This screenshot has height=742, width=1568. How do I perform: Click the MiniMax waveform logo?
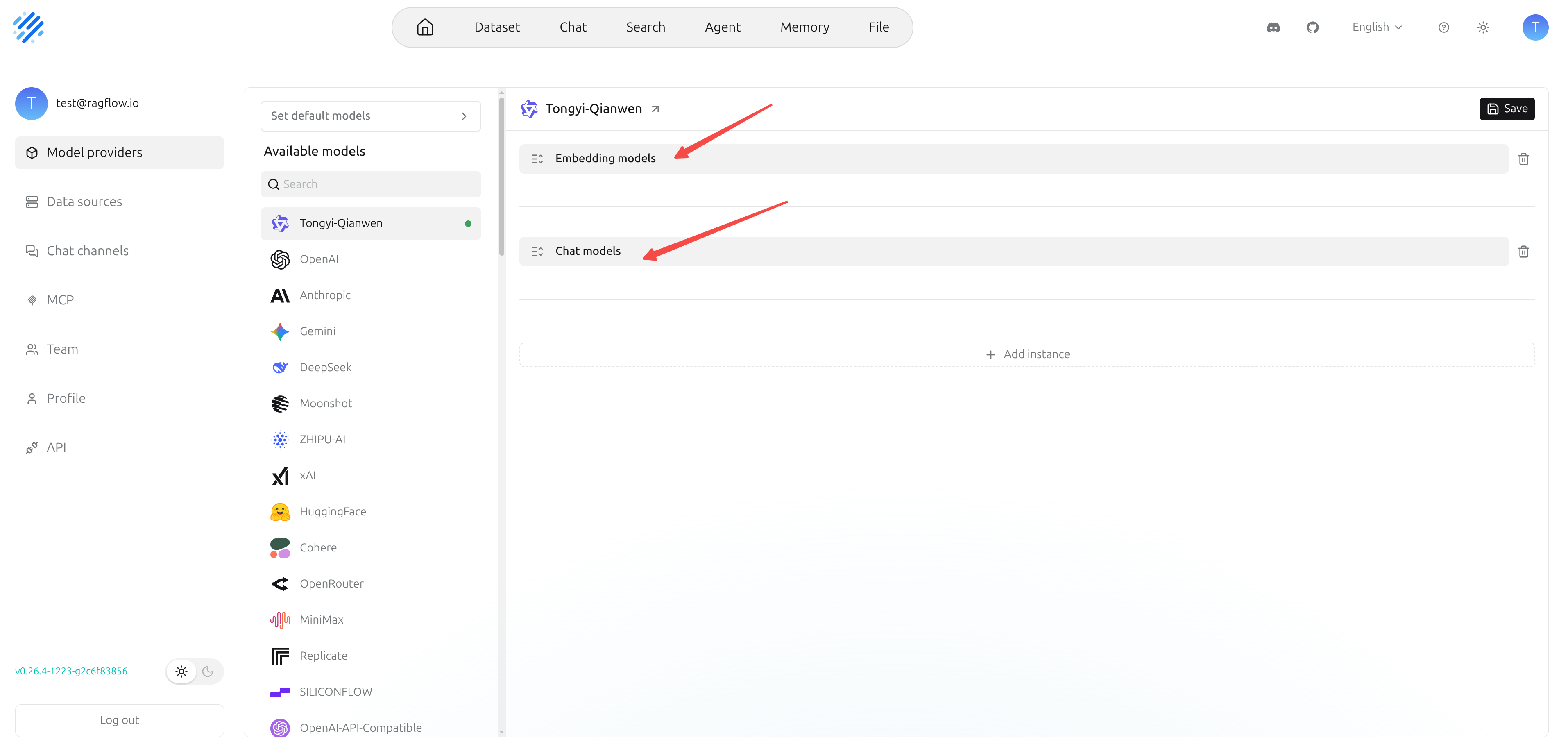[x=280, y=619]
